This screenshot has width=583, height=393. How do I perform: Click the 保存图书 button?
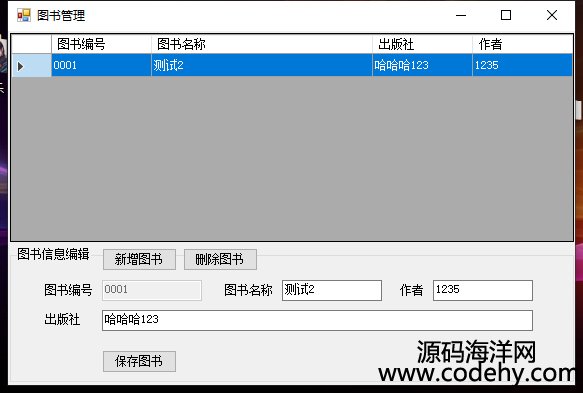pos(139,361)
